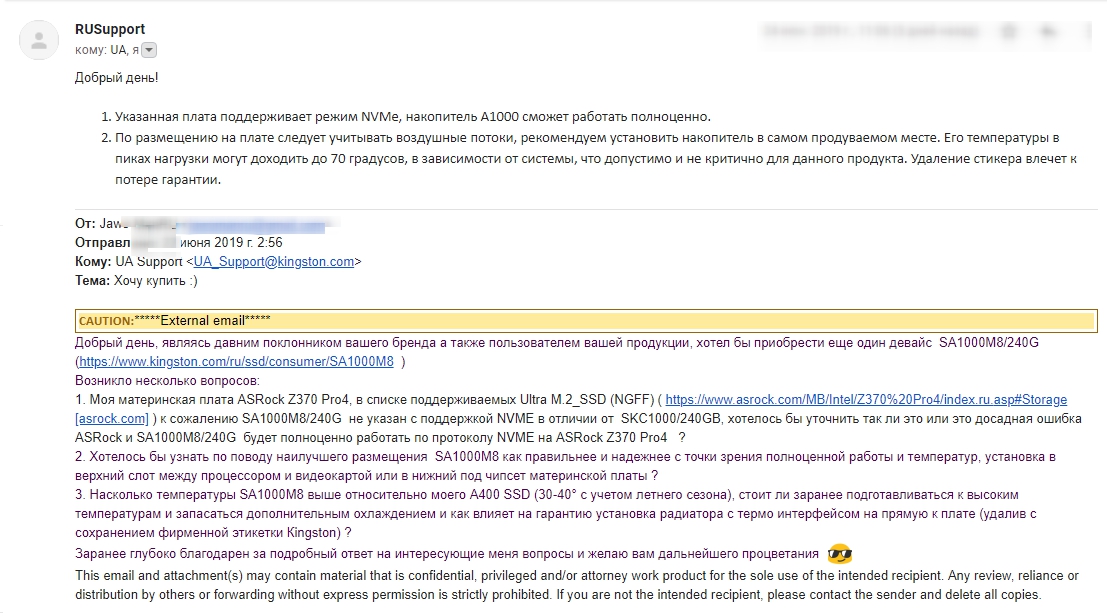Click the 'Возникло несколько вопросов:' line
The height and width of the screenshot is (616, 1107).
167,381
